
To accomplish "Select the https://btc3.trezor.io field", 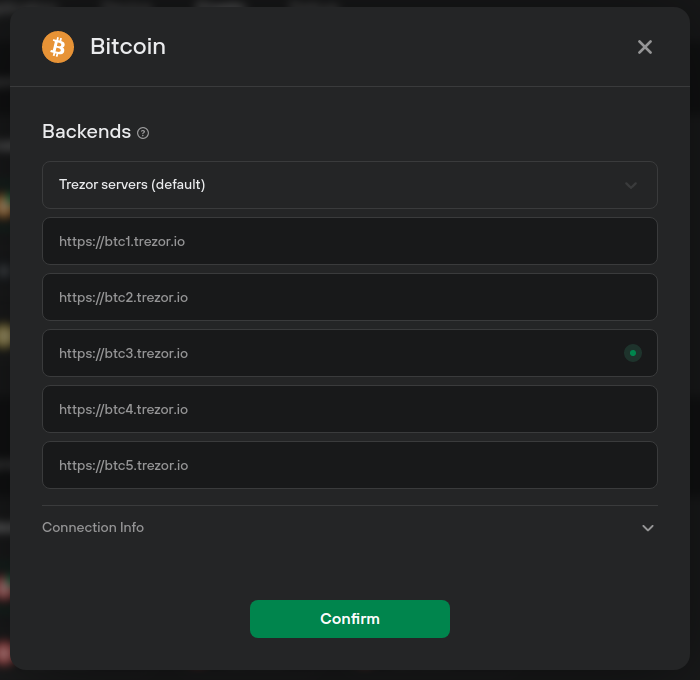I will coord(350,353).
